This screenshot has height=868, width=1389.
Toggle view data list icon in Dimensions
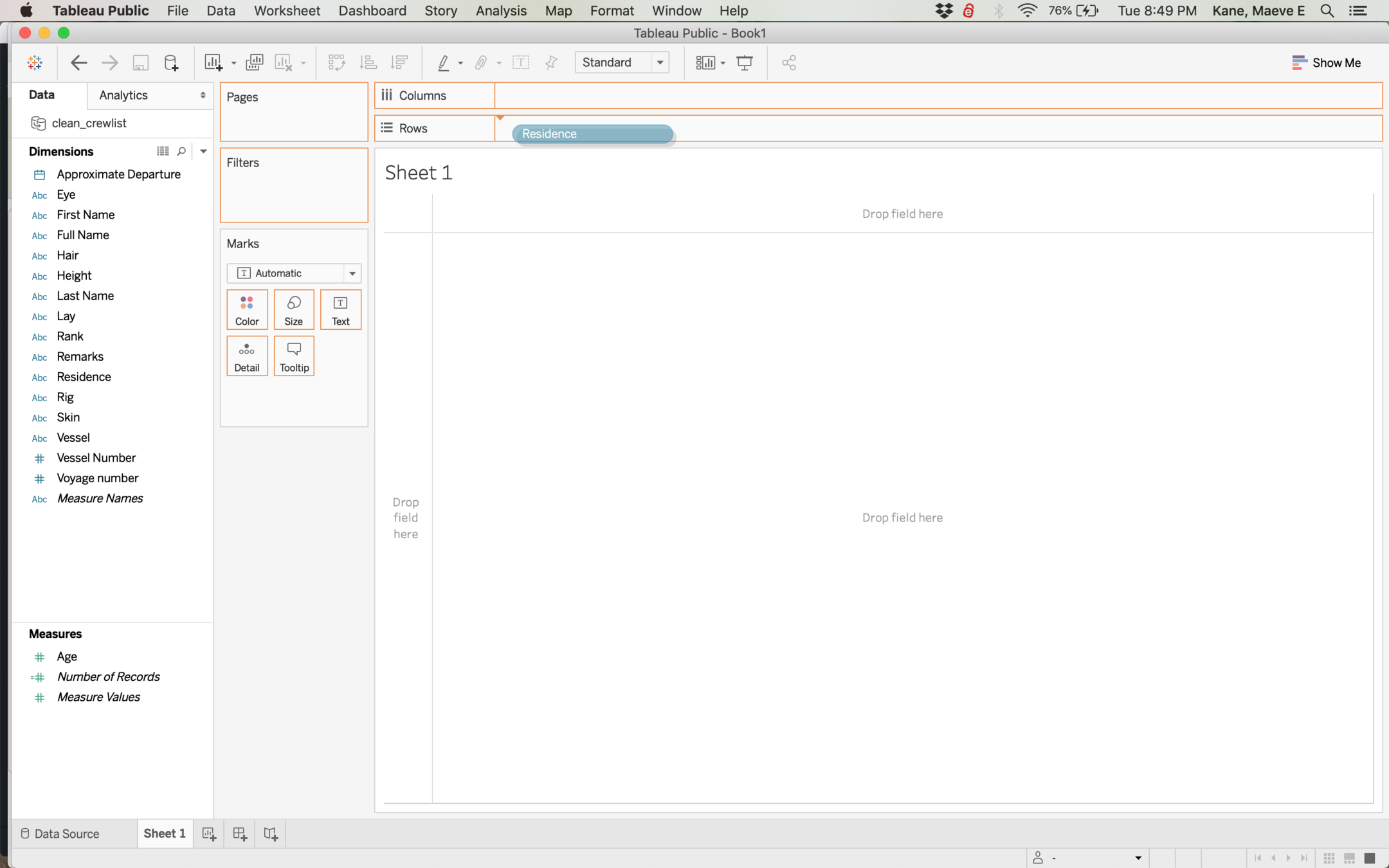tap(163, 151)
